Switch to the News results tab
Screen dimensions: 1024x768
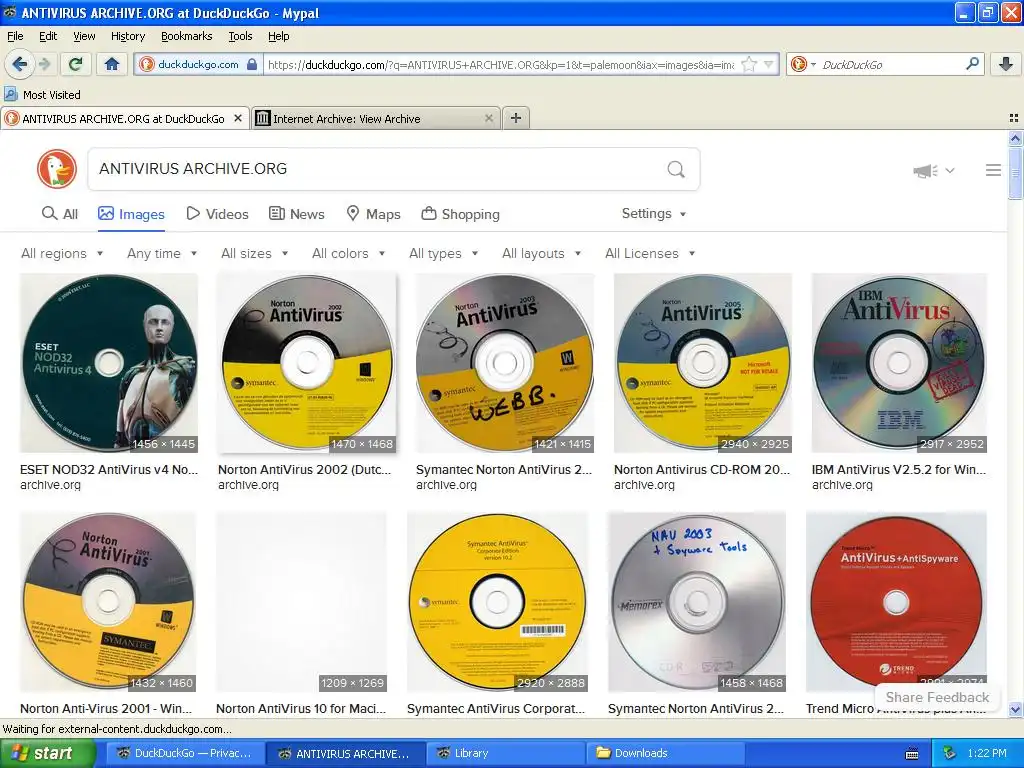point(296,214)
